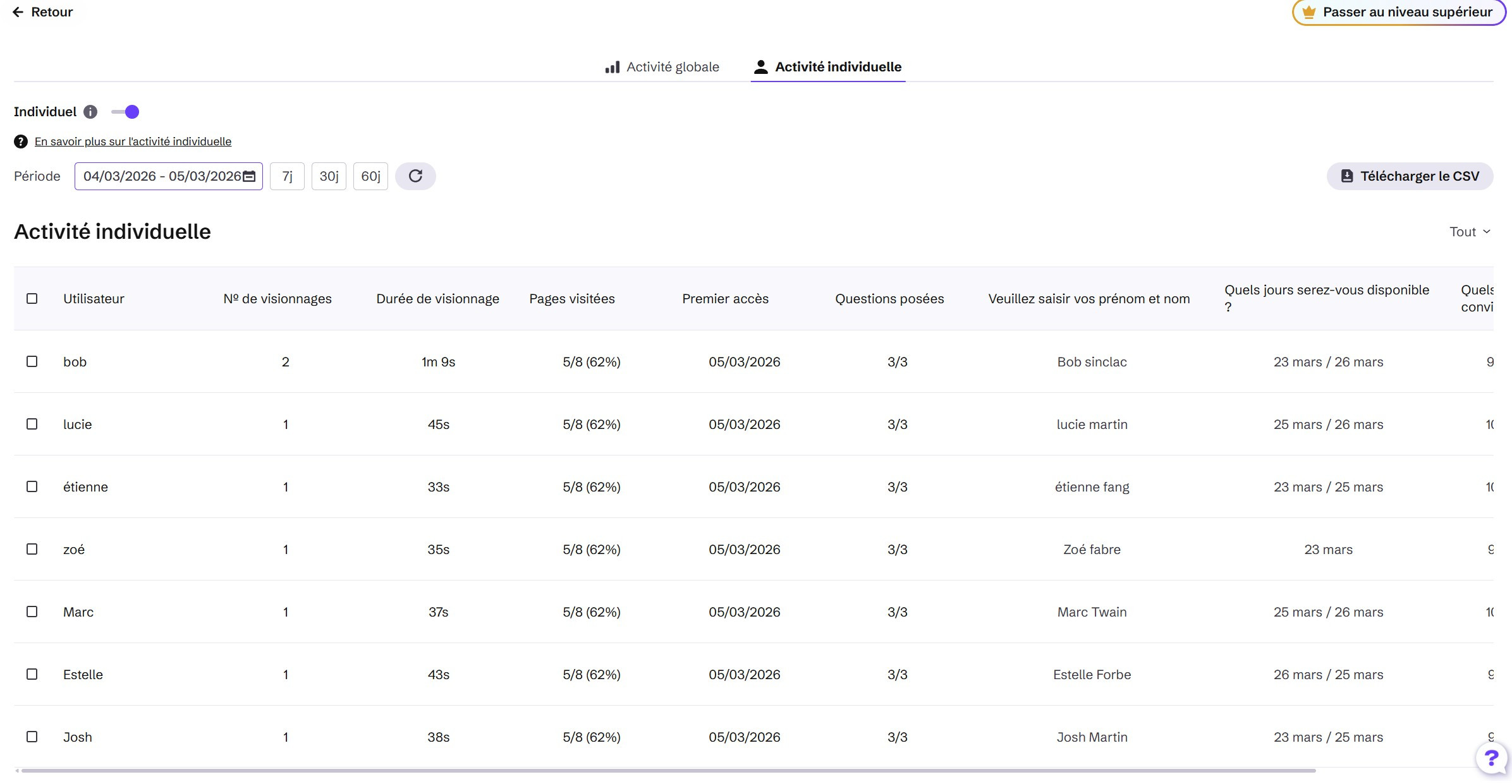The width and height of the screenshot is (1512, 784).
Task: Click the period date range input field
Action: tap(162, 176)
